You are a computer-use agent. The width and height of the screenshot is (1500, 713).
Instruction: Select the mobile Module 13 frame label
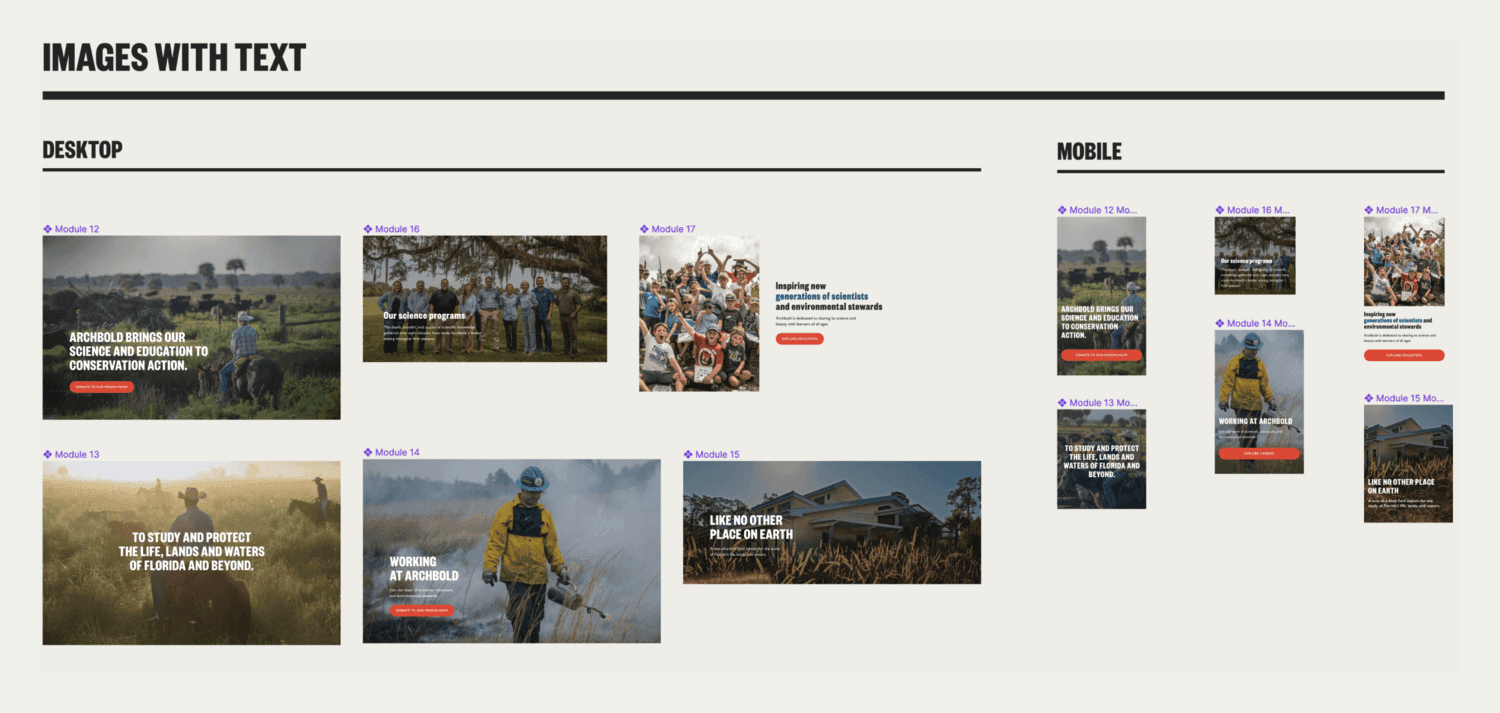[x=1103, y=403]
